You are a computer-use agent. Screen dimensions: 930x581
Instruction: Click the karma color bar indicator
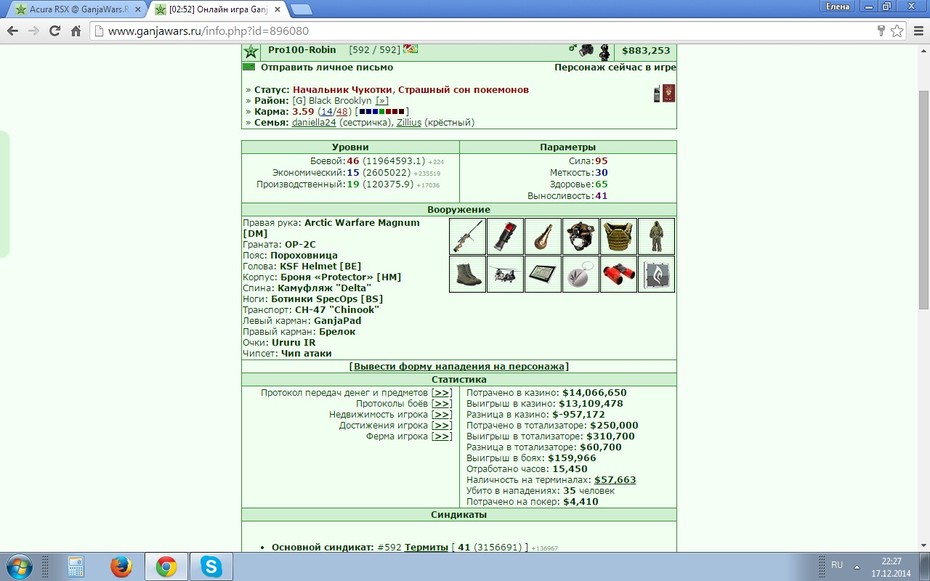pyautogui.click(x=382, y=111)
